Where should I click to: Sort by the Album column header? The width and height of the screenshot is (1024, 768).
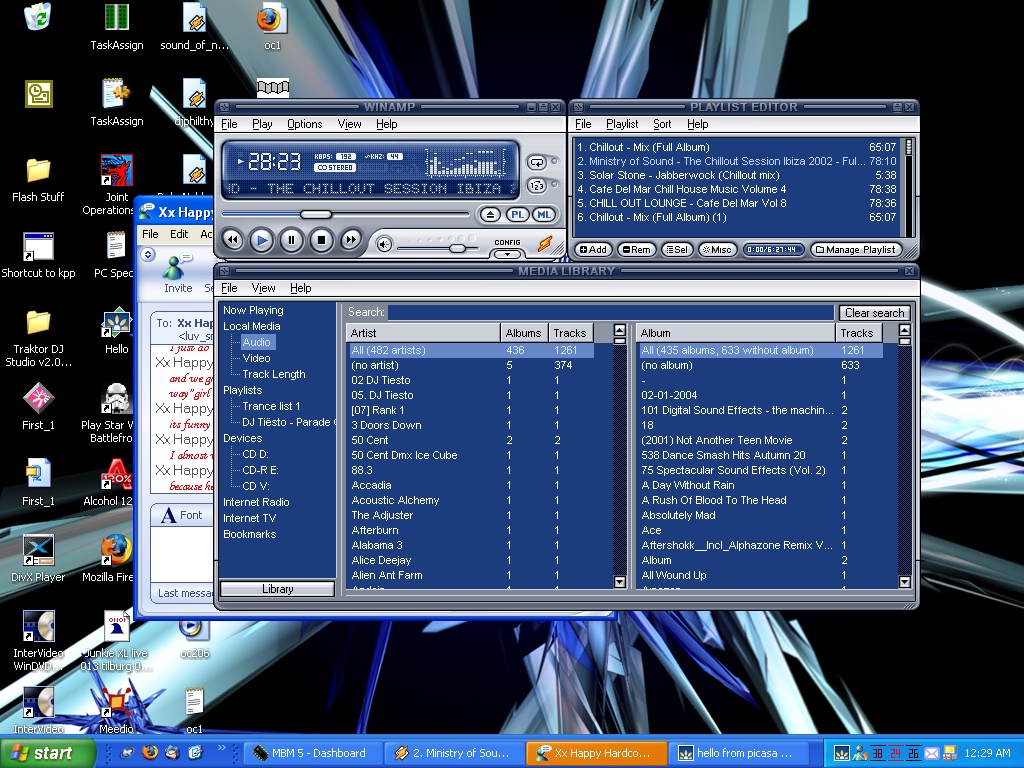[736, 333]
